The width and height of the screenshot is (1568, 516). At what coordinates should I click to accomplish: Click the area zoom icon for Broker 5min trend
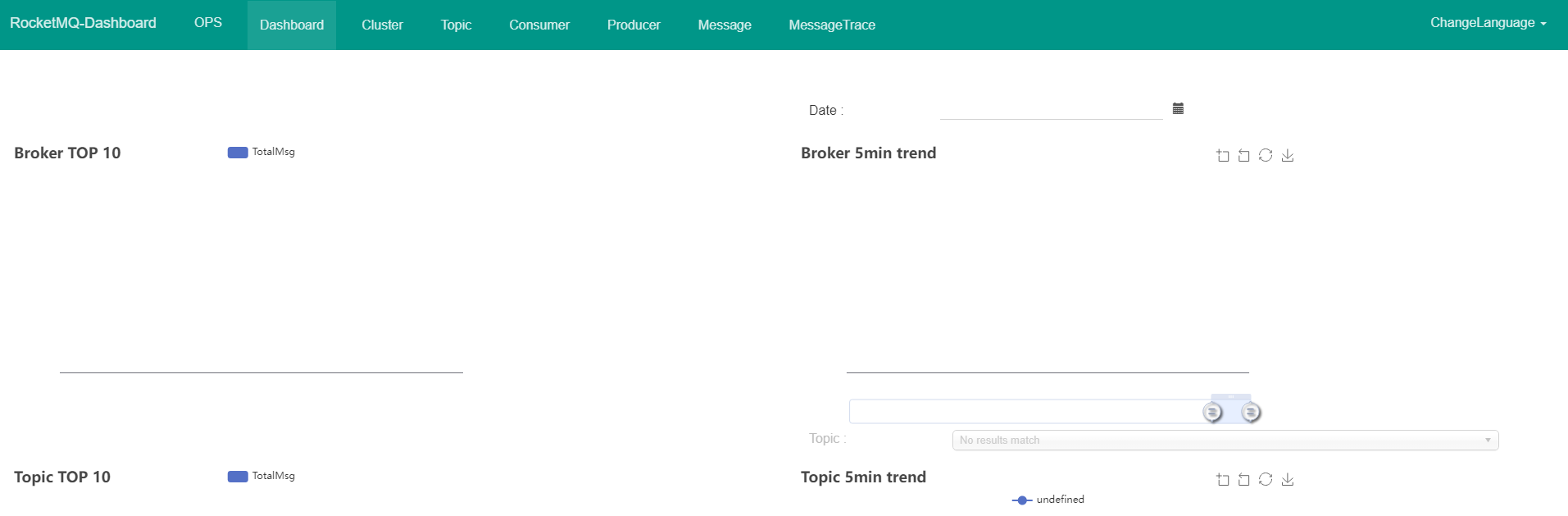point(1223,155)
